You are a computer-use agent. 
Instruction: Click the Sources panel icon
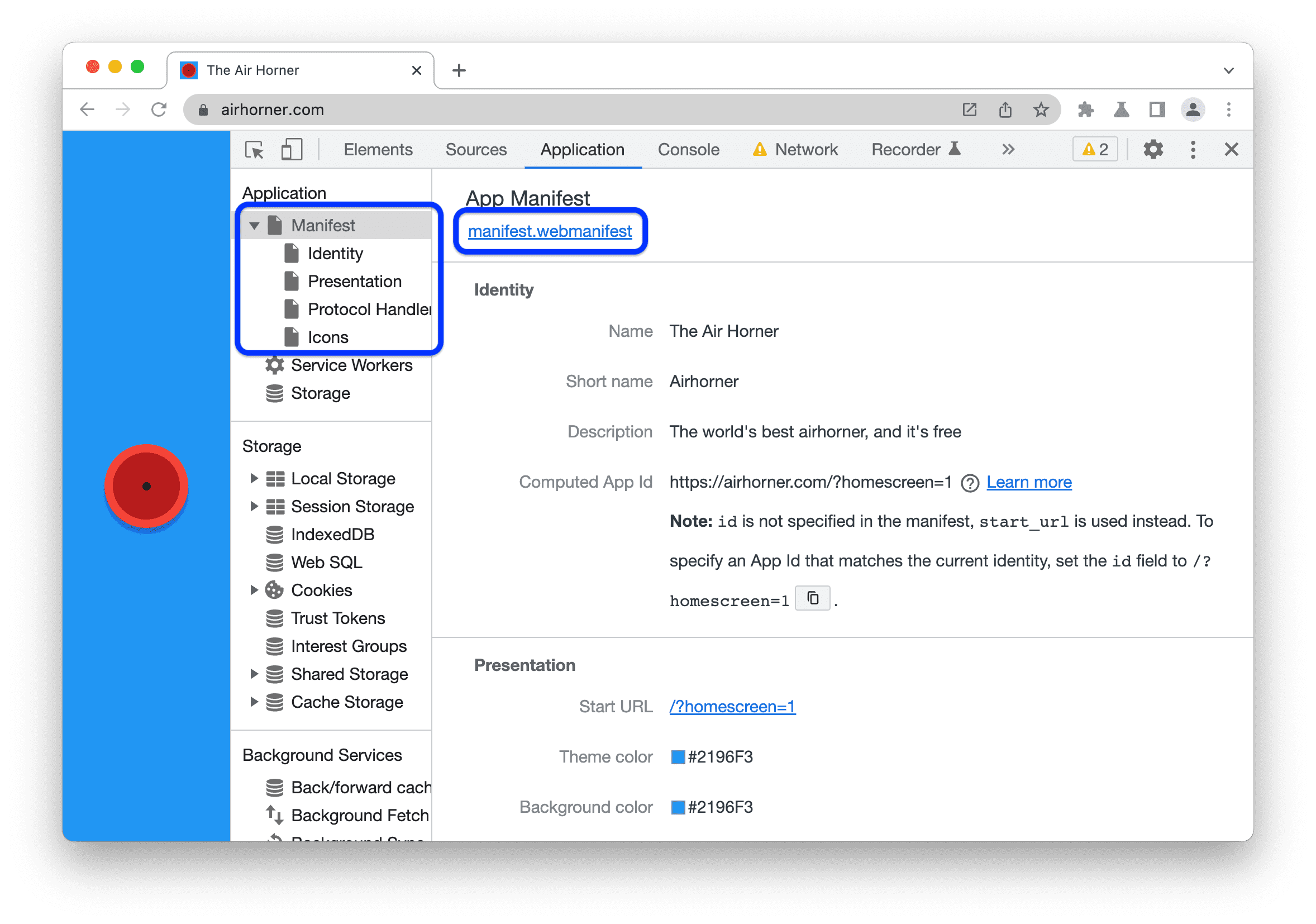click(x=476, y=150)
